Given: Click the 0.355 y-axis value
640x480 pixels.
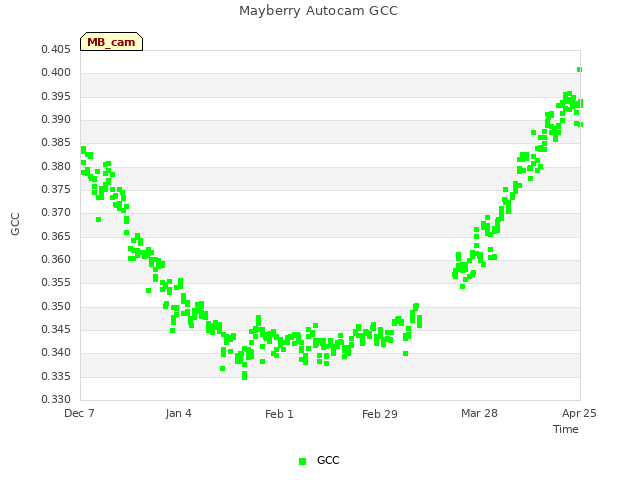Looking at the screenshot, I should 56,283.
